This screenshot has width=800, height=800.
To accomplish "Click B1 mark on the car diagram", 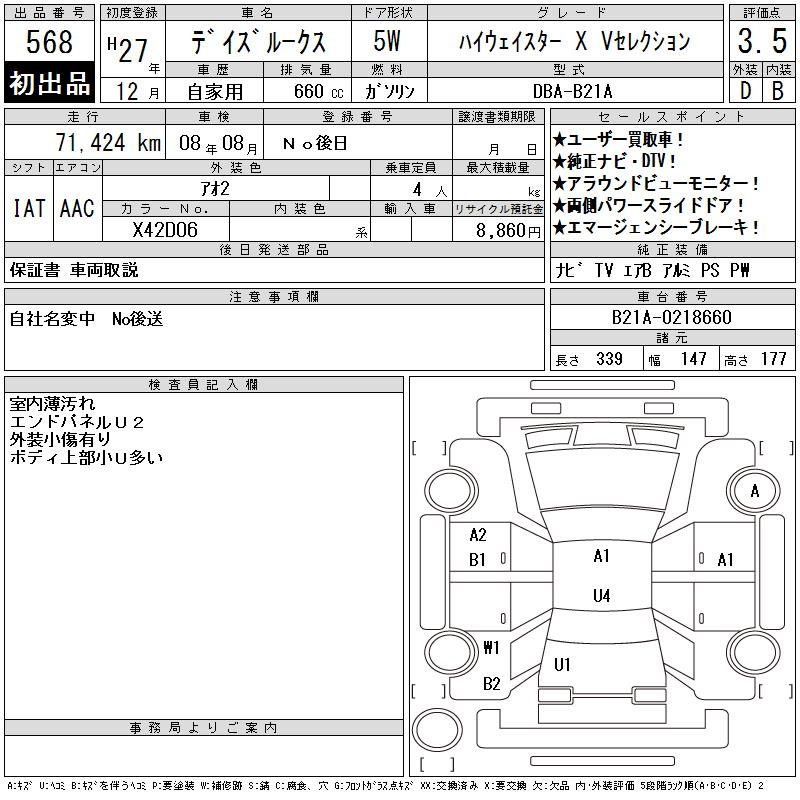I will (x=477, y=560).
